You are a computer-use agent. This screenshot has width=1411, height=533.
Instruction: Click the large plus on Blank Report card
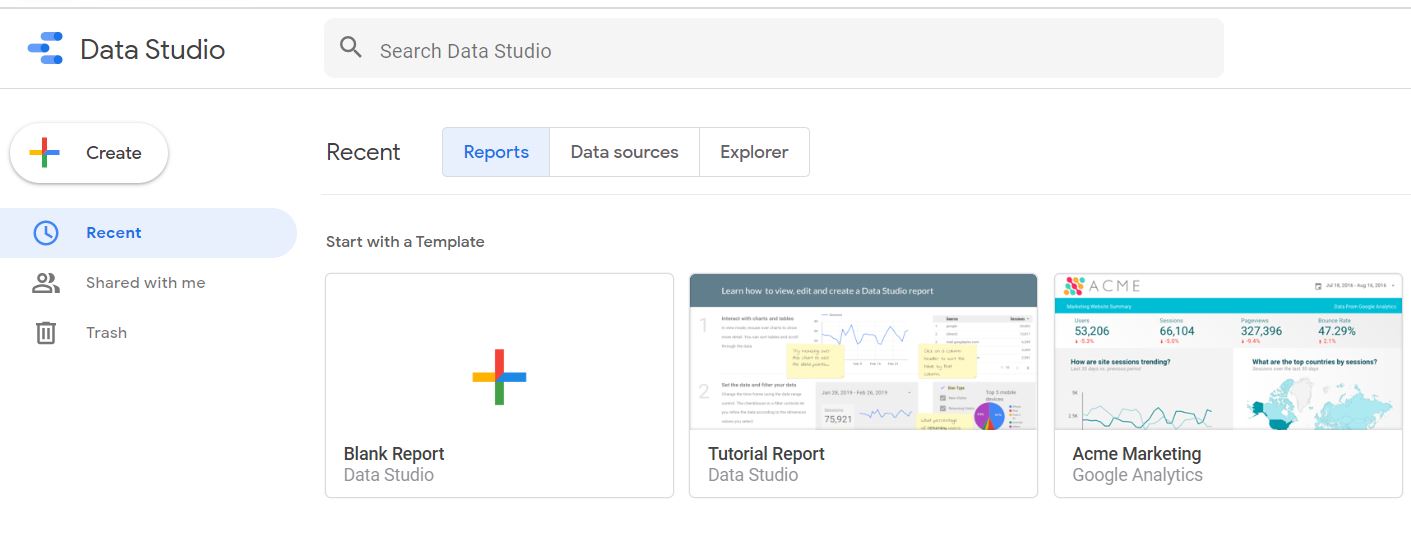coord(499,377)
